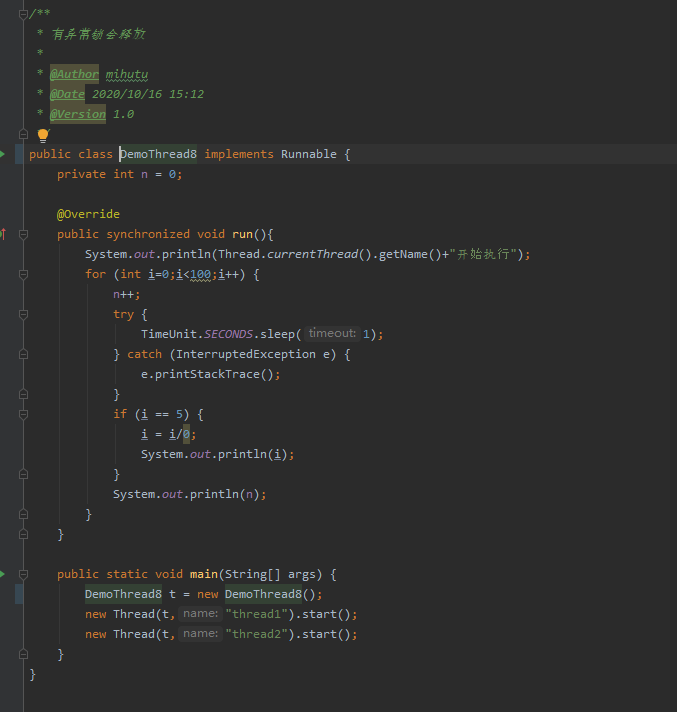Click e.printStackTrace() call
Viewport: 677px width, 712px height.
[x=211, y=374]
